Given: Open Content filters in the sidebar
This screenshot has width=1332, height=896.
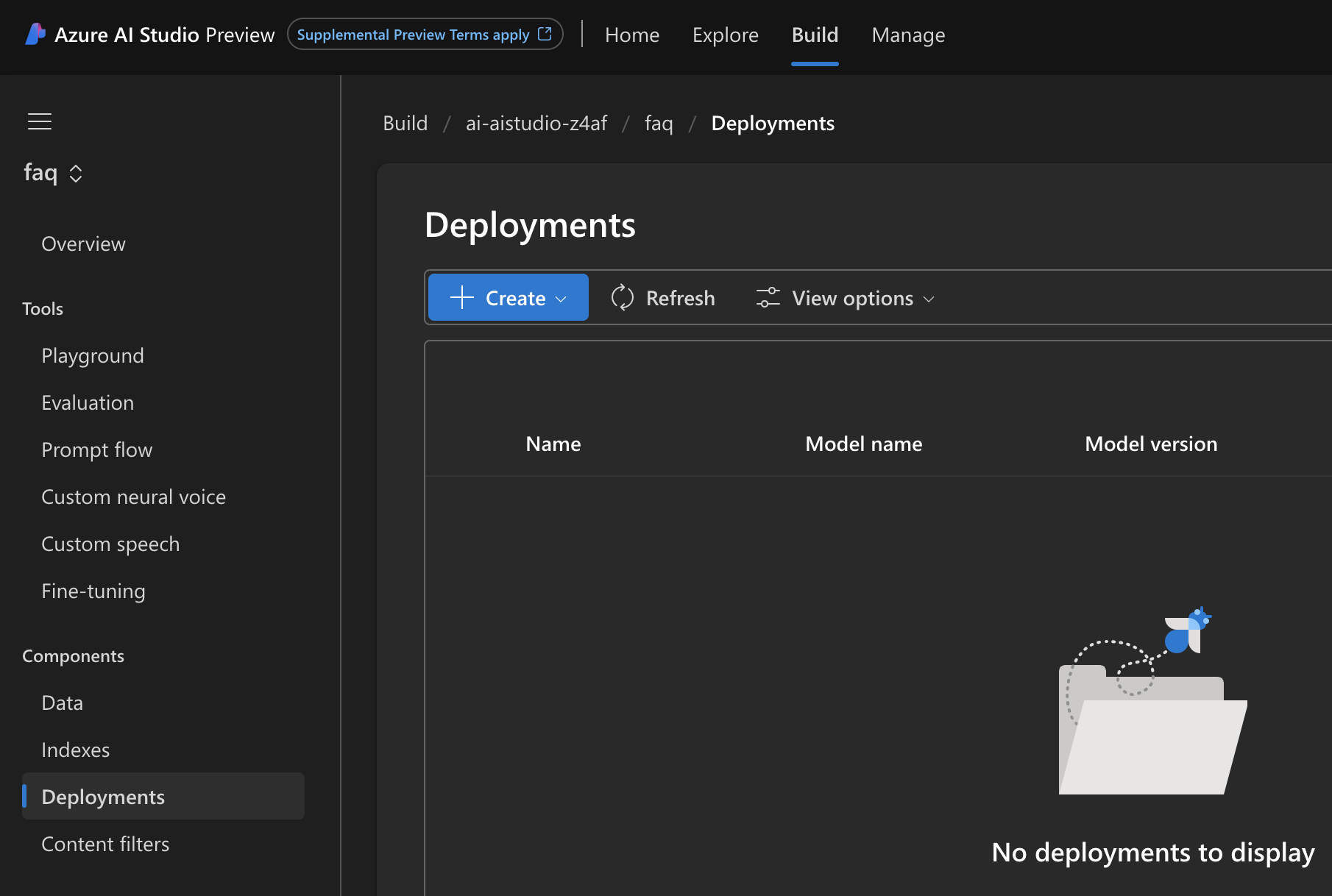Looking at the screenshot, I should tap(105, 844).
